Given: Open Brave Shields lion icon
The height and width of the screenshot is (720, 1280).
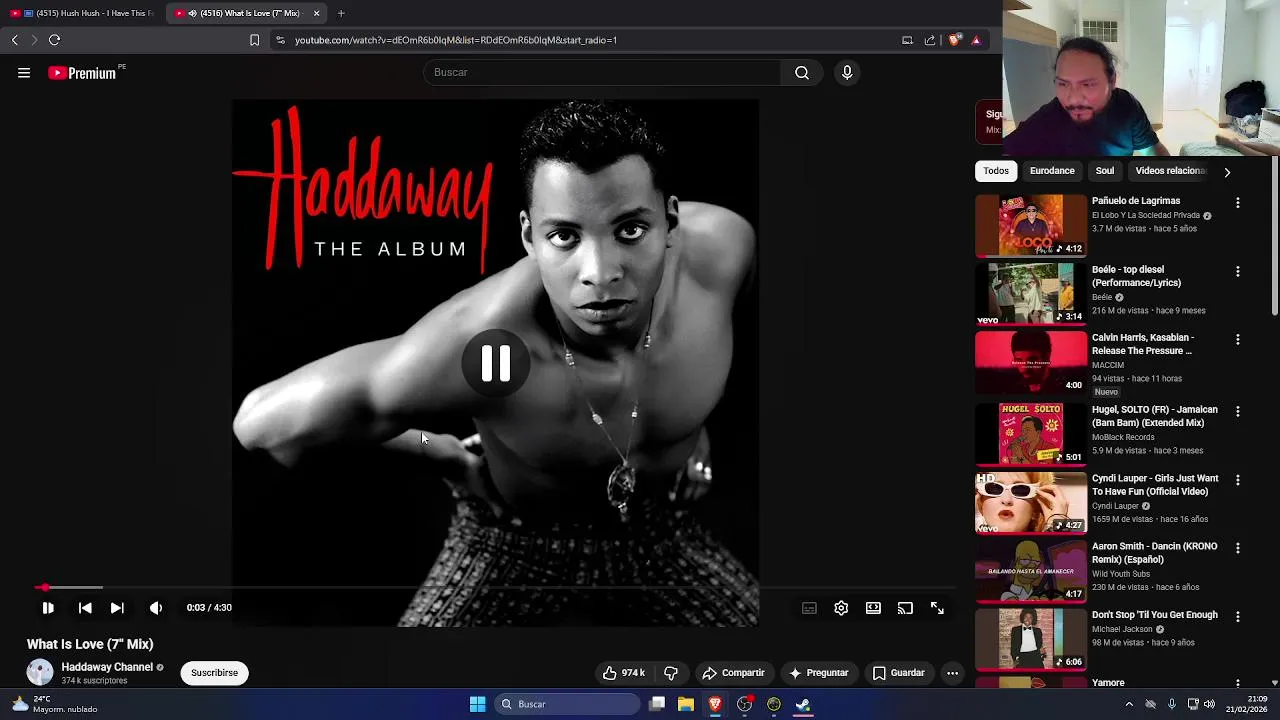Looking at the screenshot, I should (955, 40).
